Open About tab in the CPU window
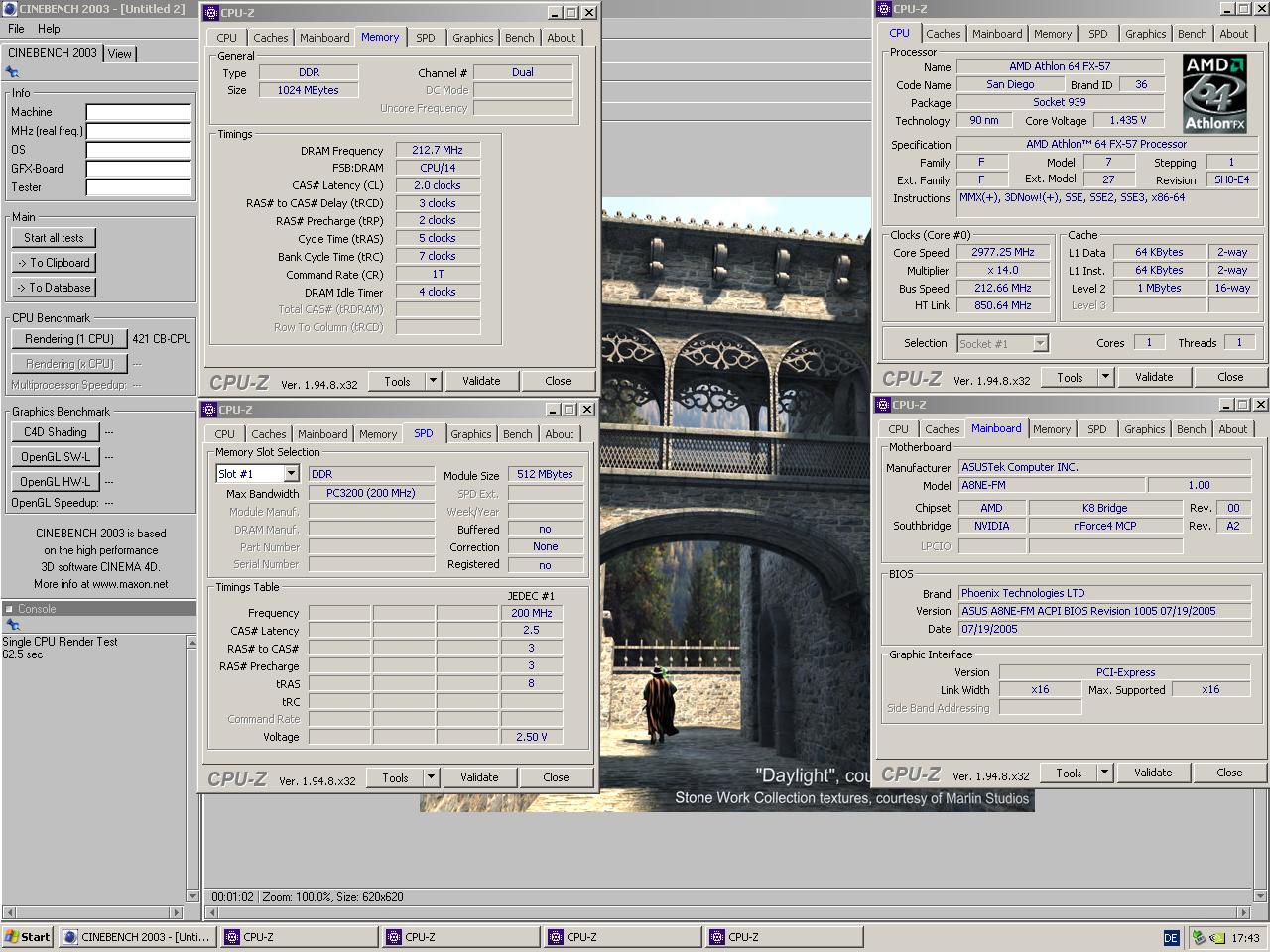1270x952 pixels. tap(1233, 34)
